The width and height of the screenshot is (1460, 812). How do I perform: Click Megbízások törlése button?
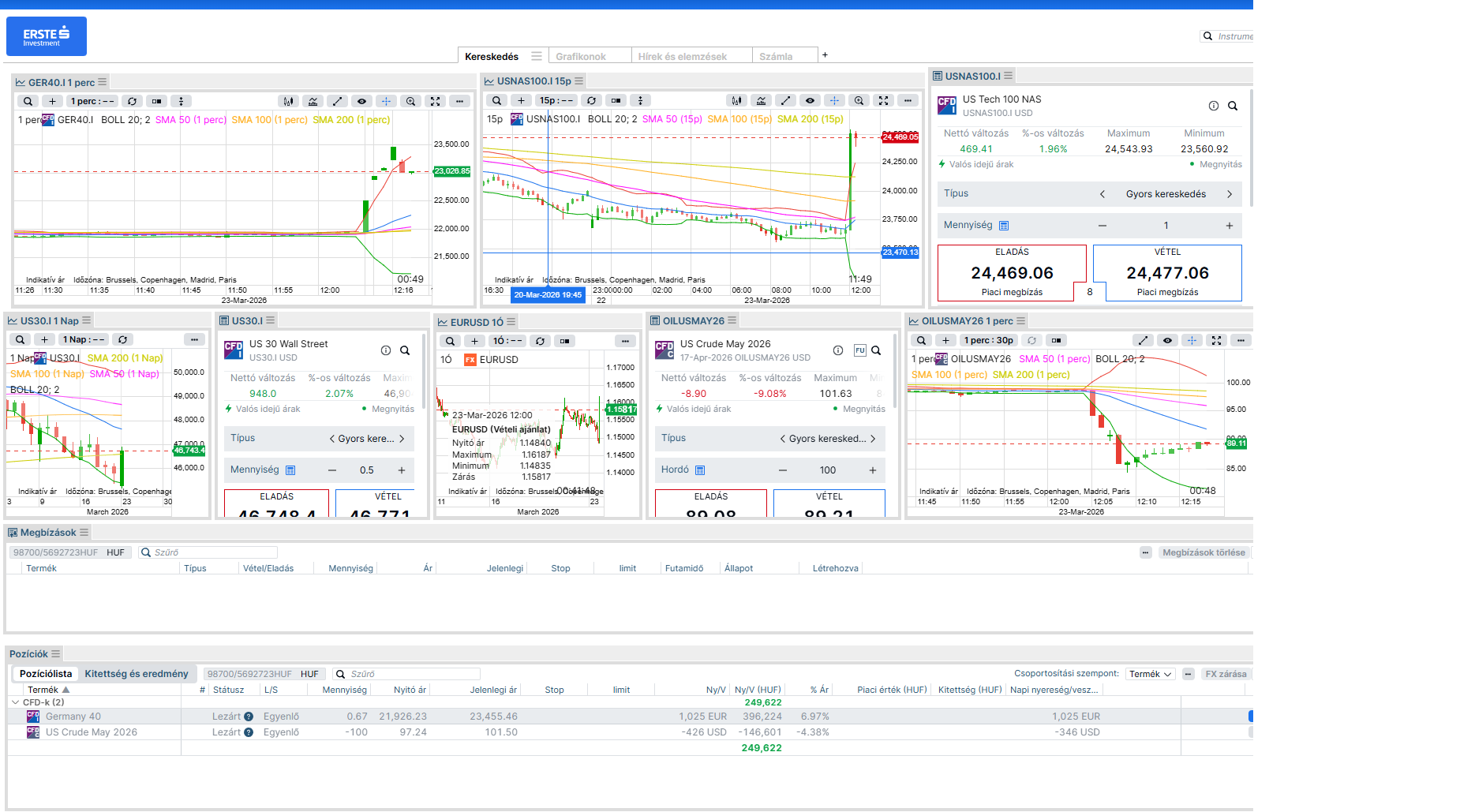(x=1203, y=552)
